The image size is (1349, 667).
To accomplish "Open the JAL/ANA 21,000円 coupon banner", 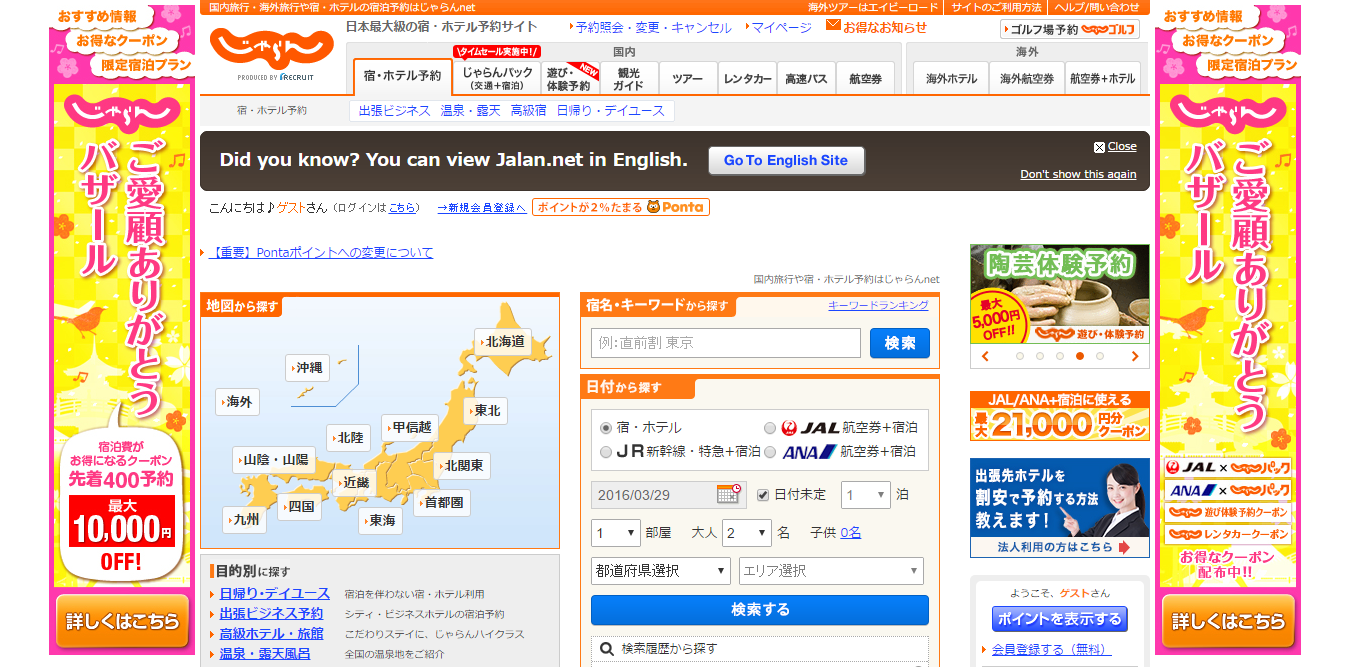I will [x=1060, y=416].
